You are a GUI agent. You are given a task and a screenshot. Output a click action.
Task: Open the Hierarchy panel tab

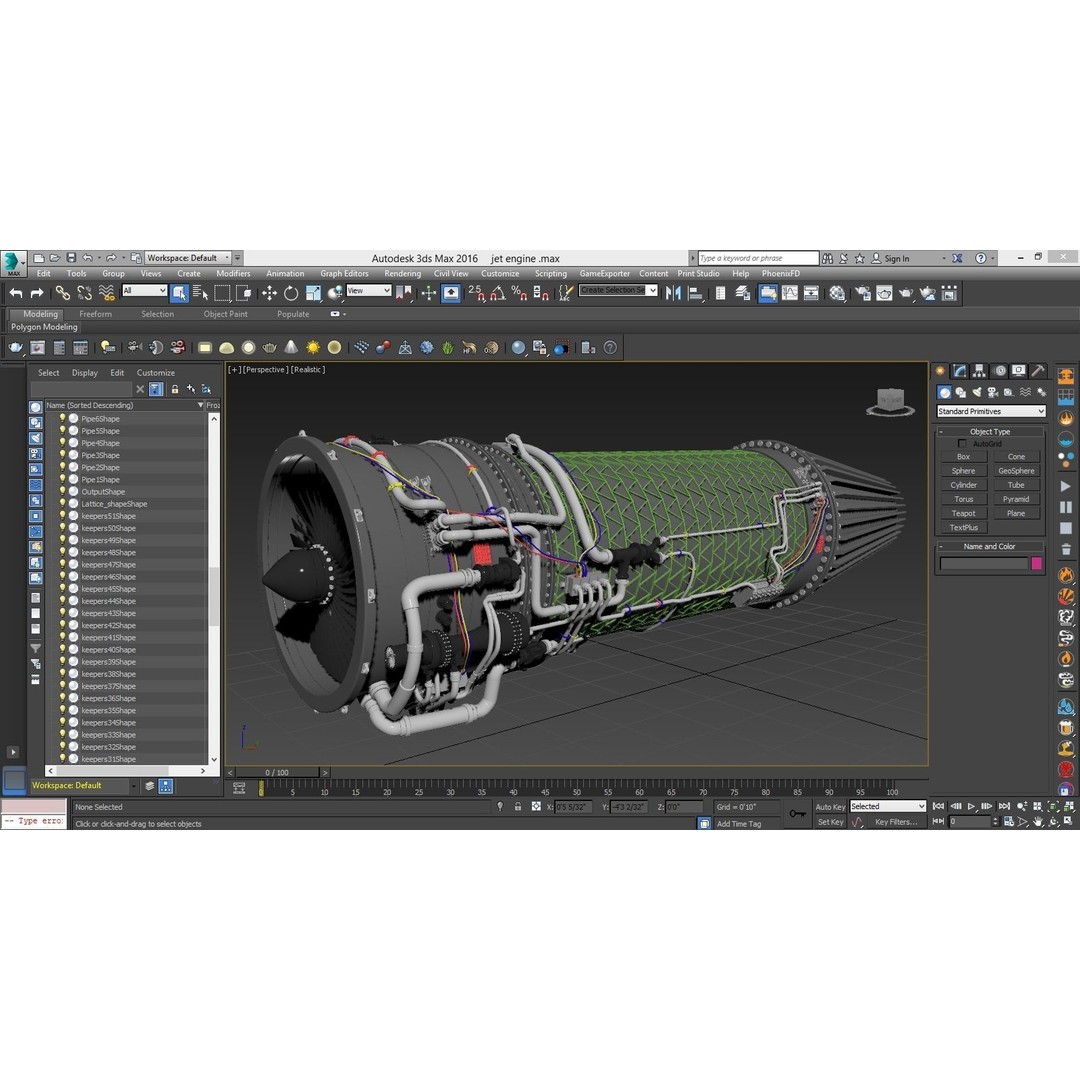979,371
